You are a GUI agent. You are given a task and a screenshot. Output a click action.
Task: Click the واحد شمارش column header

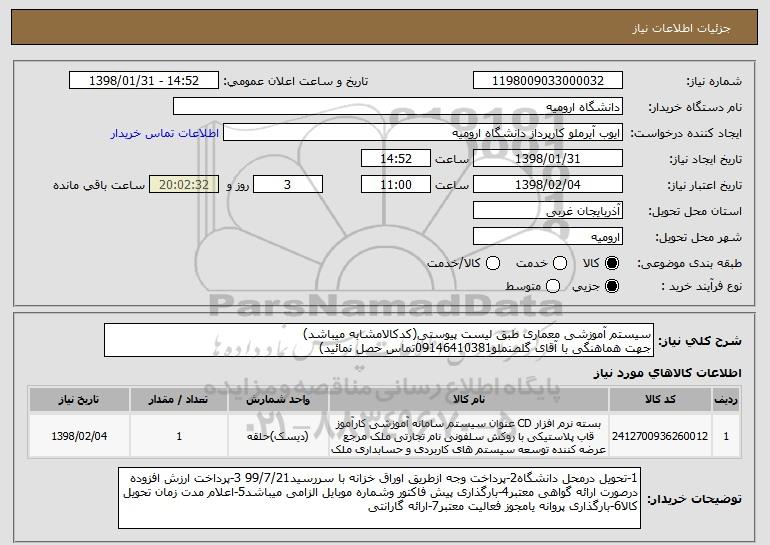pyautogui.click(x=278, y=400)
